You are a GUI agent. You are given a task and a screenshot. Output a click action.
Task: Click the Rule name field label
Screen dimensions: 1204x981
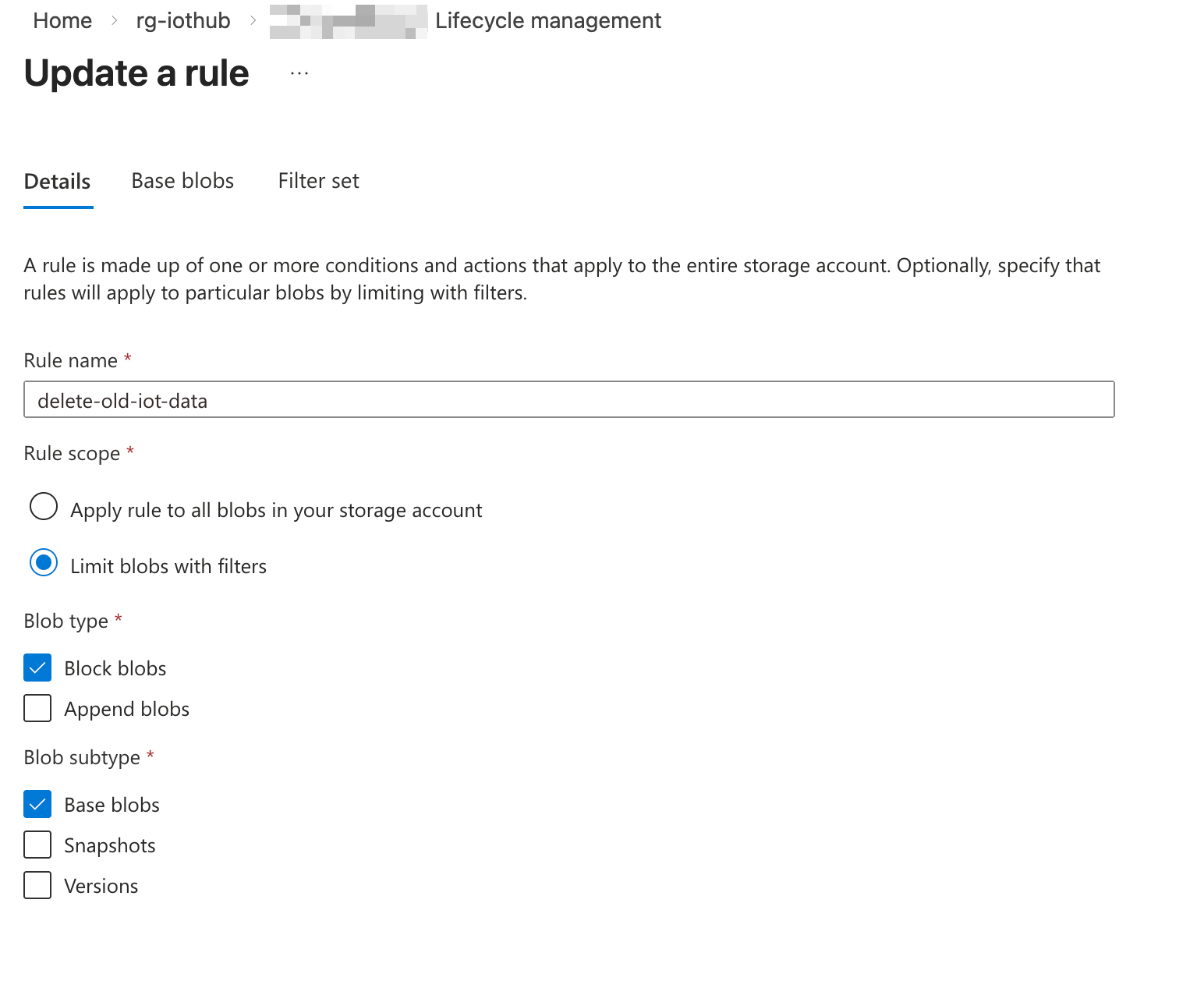(x=71, y=360)
